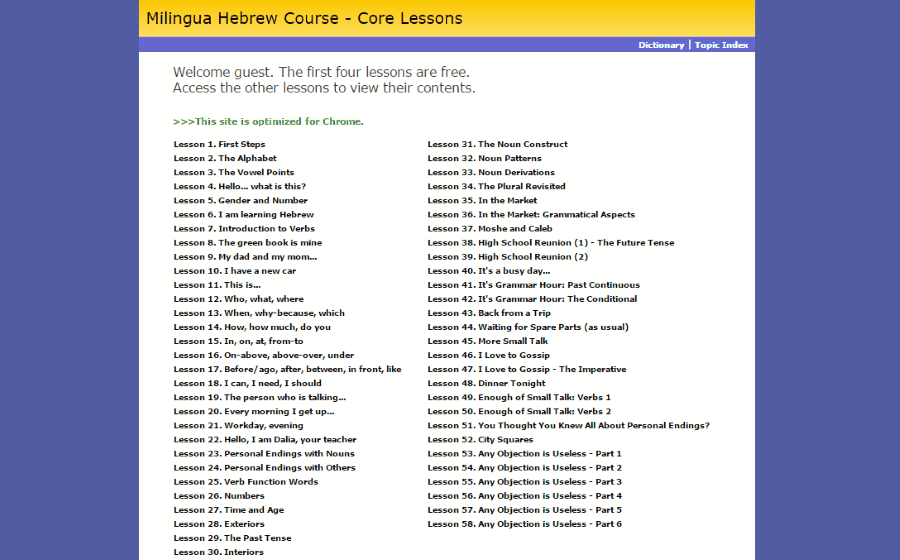Viewport: 900px width, 560px height.
Task: Open Lesson 39. High School Reunion (2)
Action: click(508, 256)
